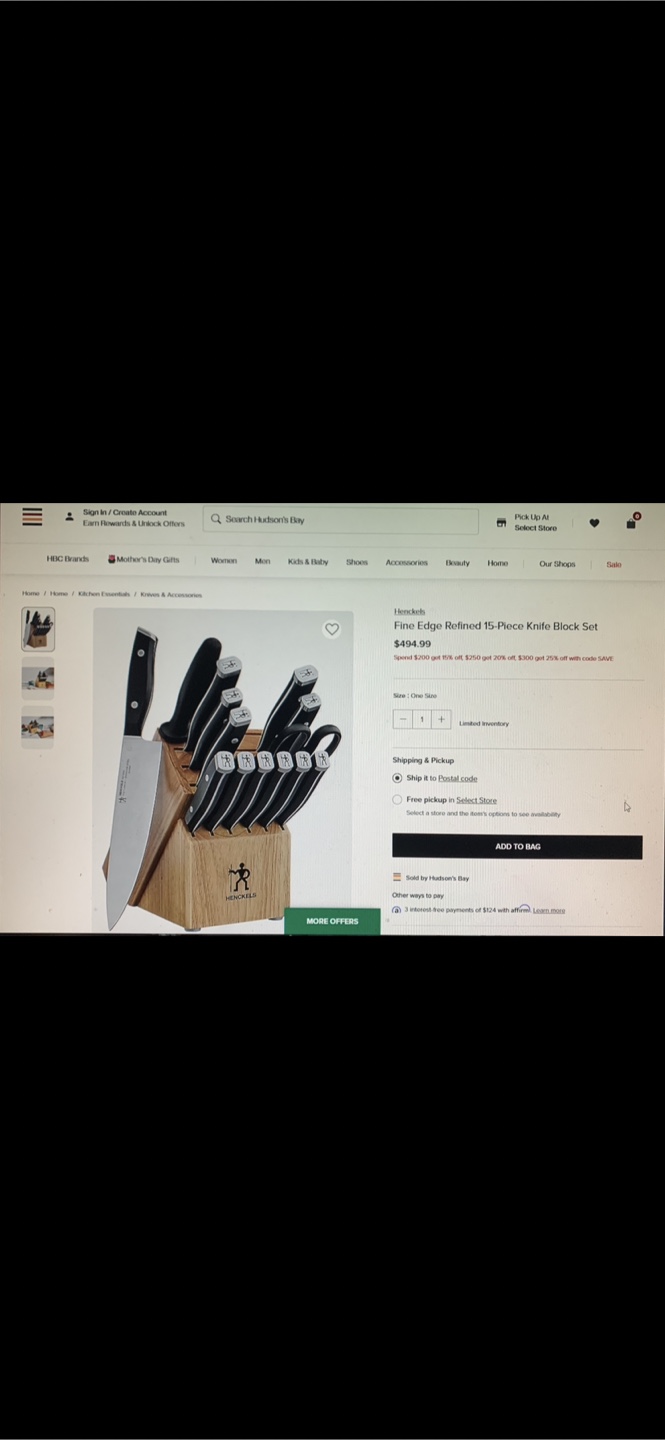665x1440 pixels.
Task: Open the Women menu category
Action: click(224, 562)
